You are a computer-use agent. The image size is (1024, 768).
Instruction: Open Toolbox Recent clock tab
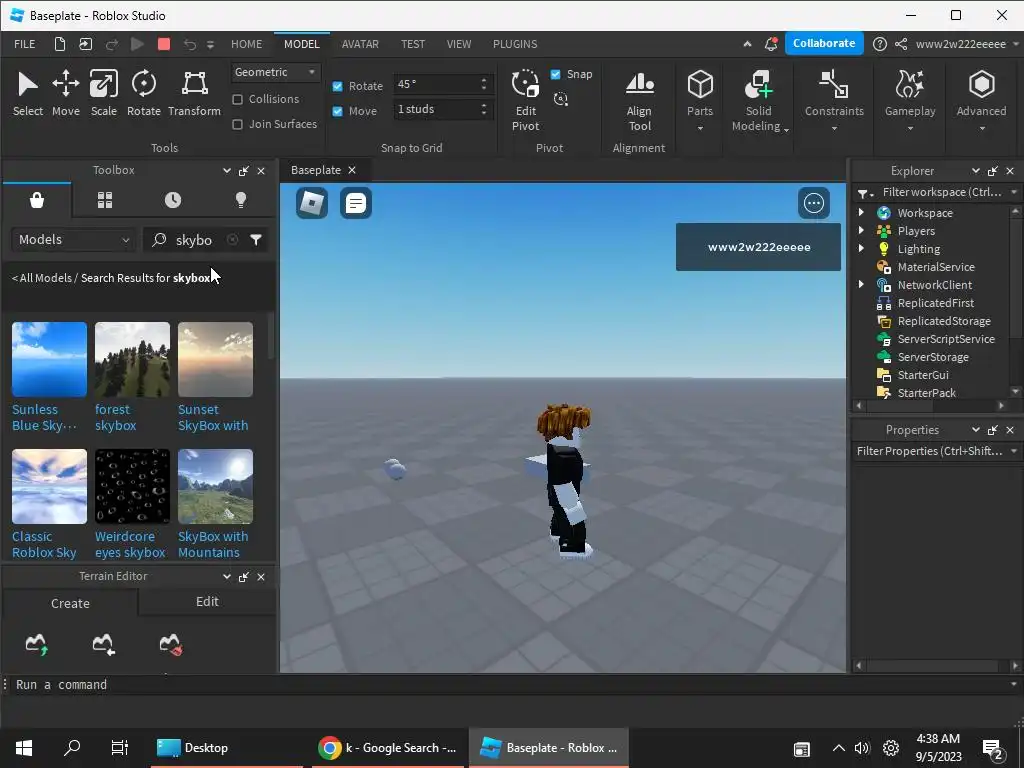pos(173,200)
